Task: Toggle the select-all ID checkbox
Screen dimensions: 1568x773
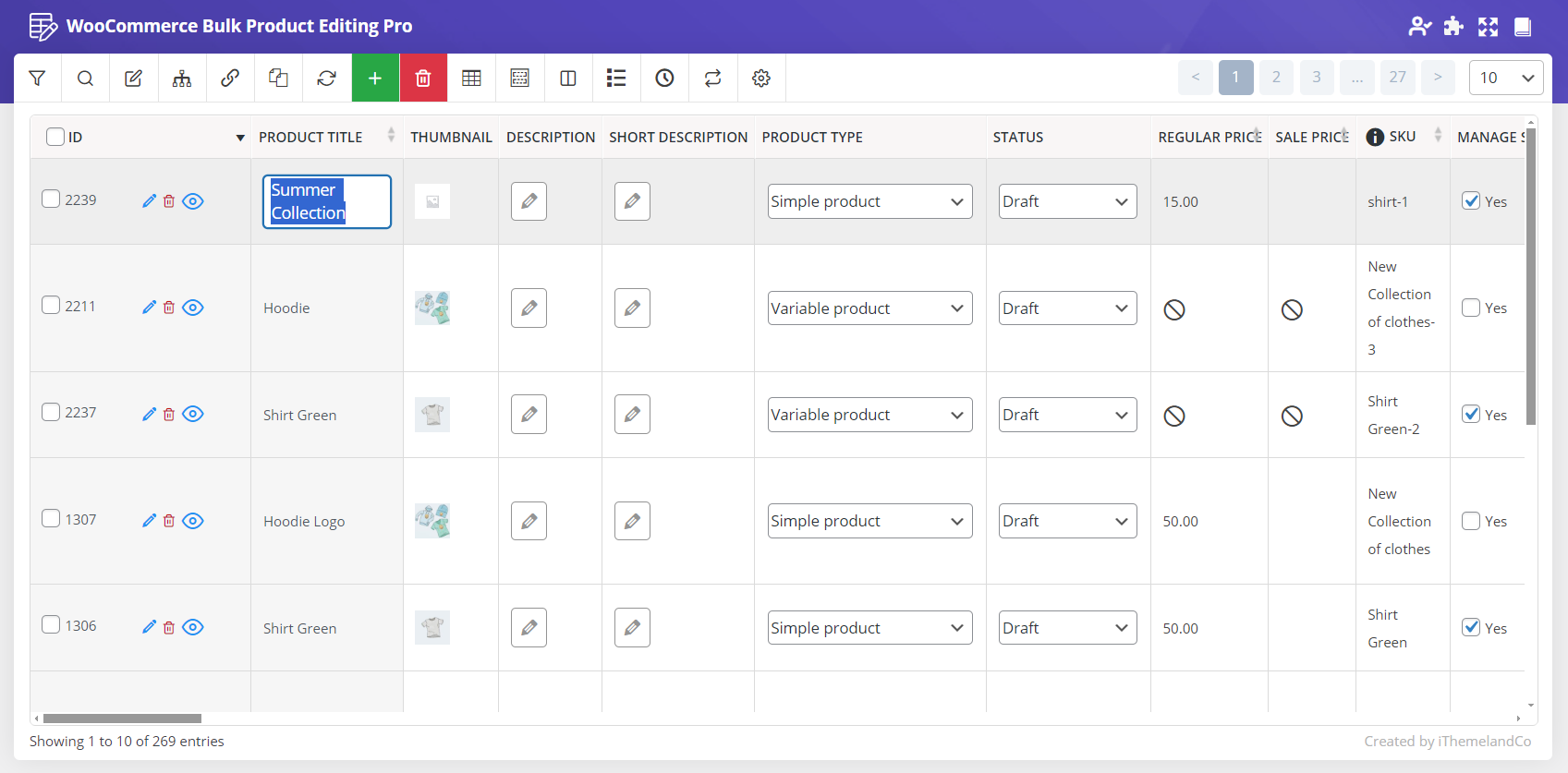Action: tap(55, 137)
